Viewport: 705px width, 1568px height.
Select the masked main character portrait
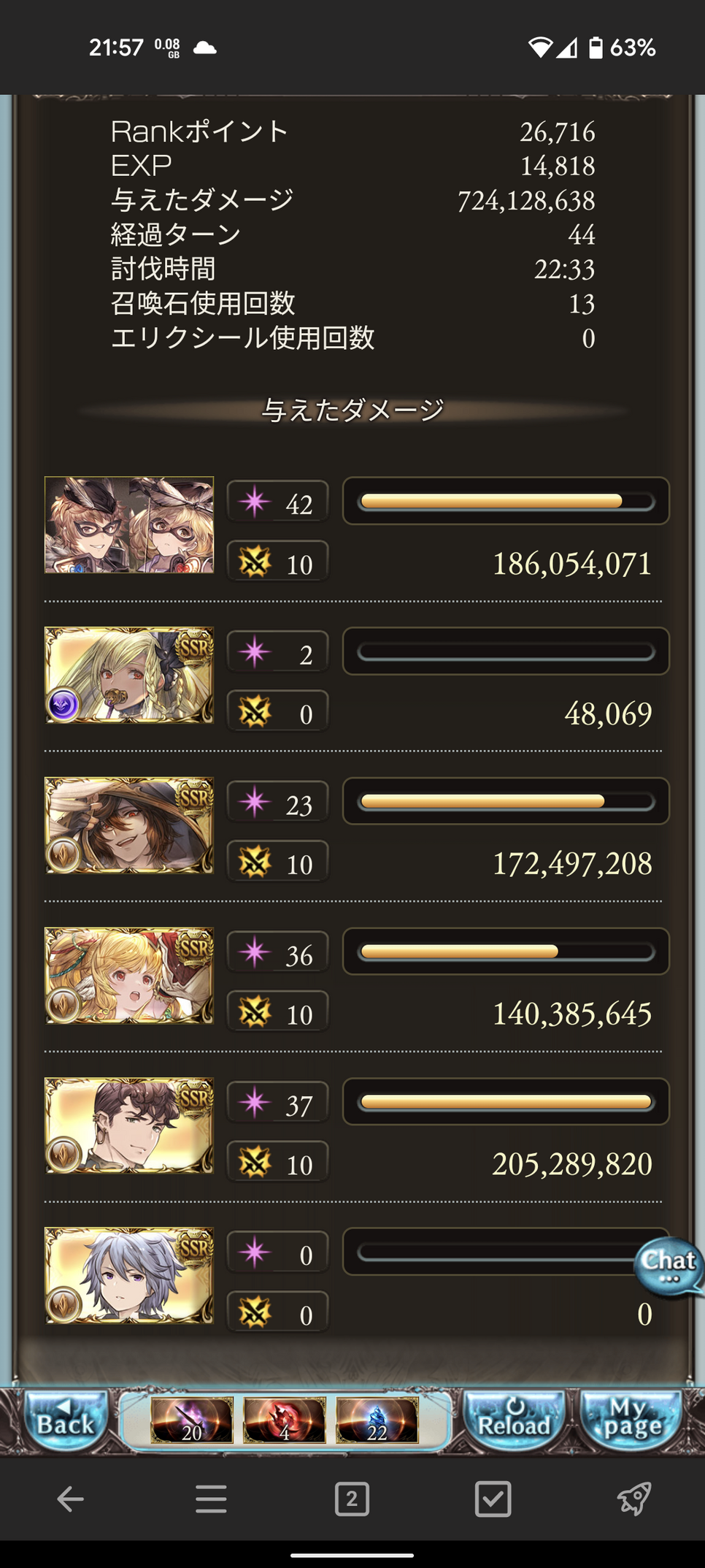[x=129, y=524]
